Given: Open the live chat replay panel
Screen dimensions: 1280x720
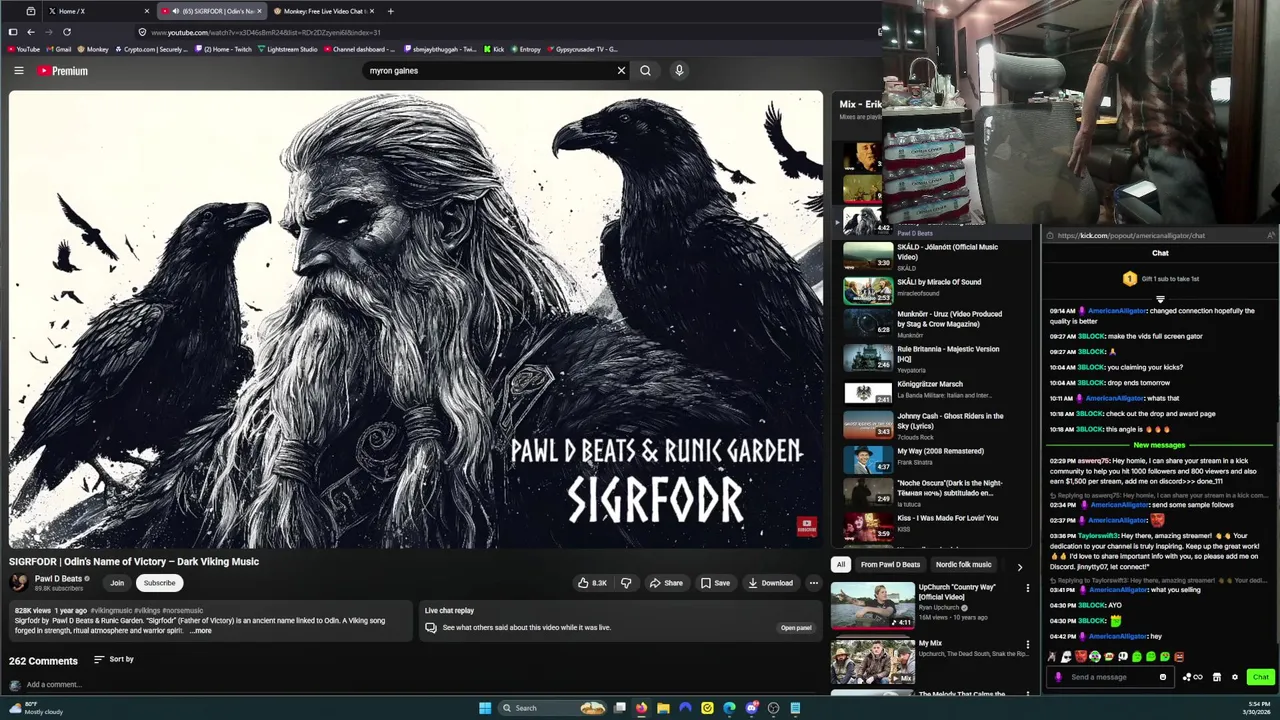Looking at the screenshot, I should [796, 628].
